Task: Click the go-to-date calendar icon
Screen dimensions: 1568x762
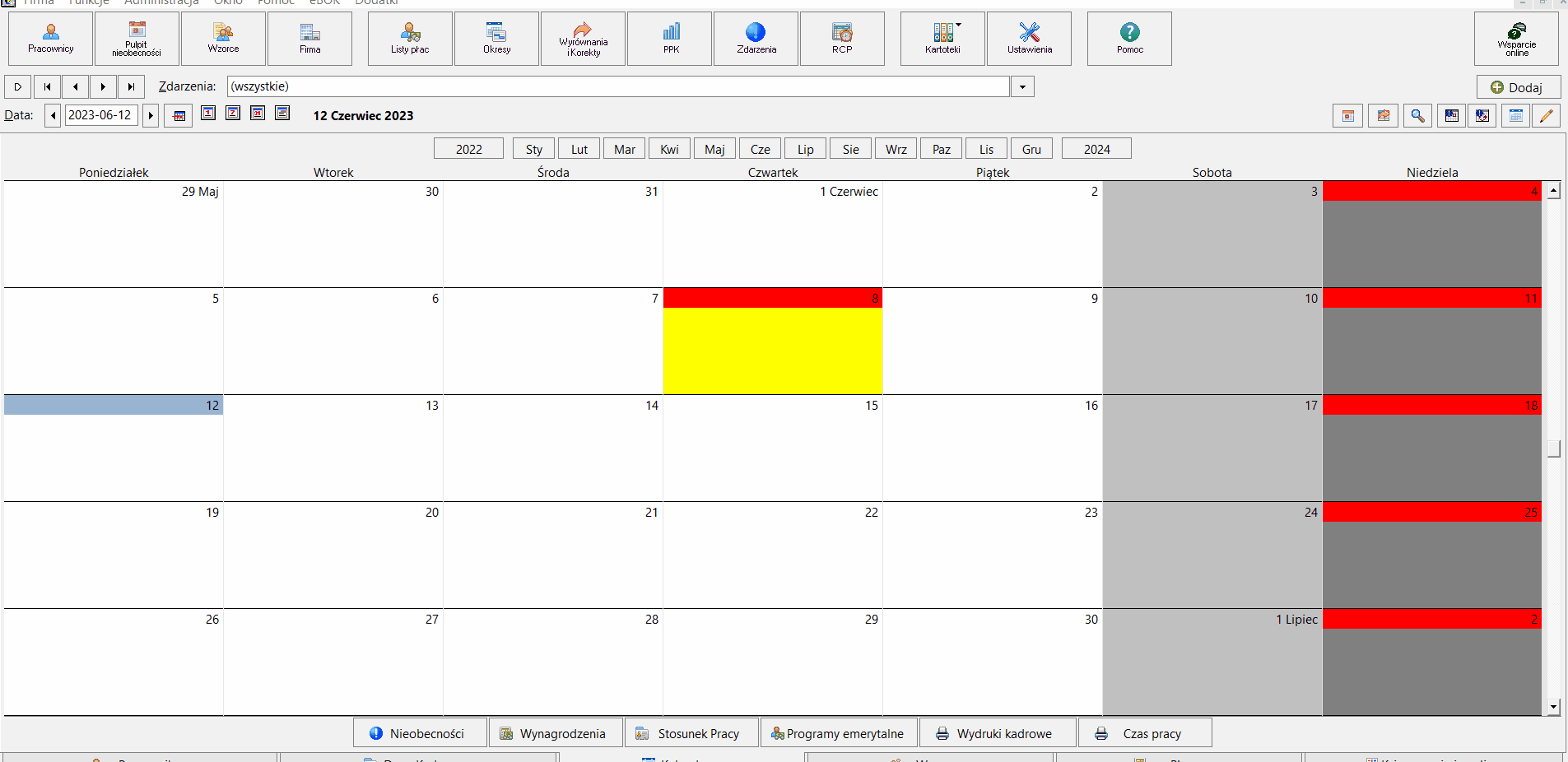Action: tap(179, 115)
